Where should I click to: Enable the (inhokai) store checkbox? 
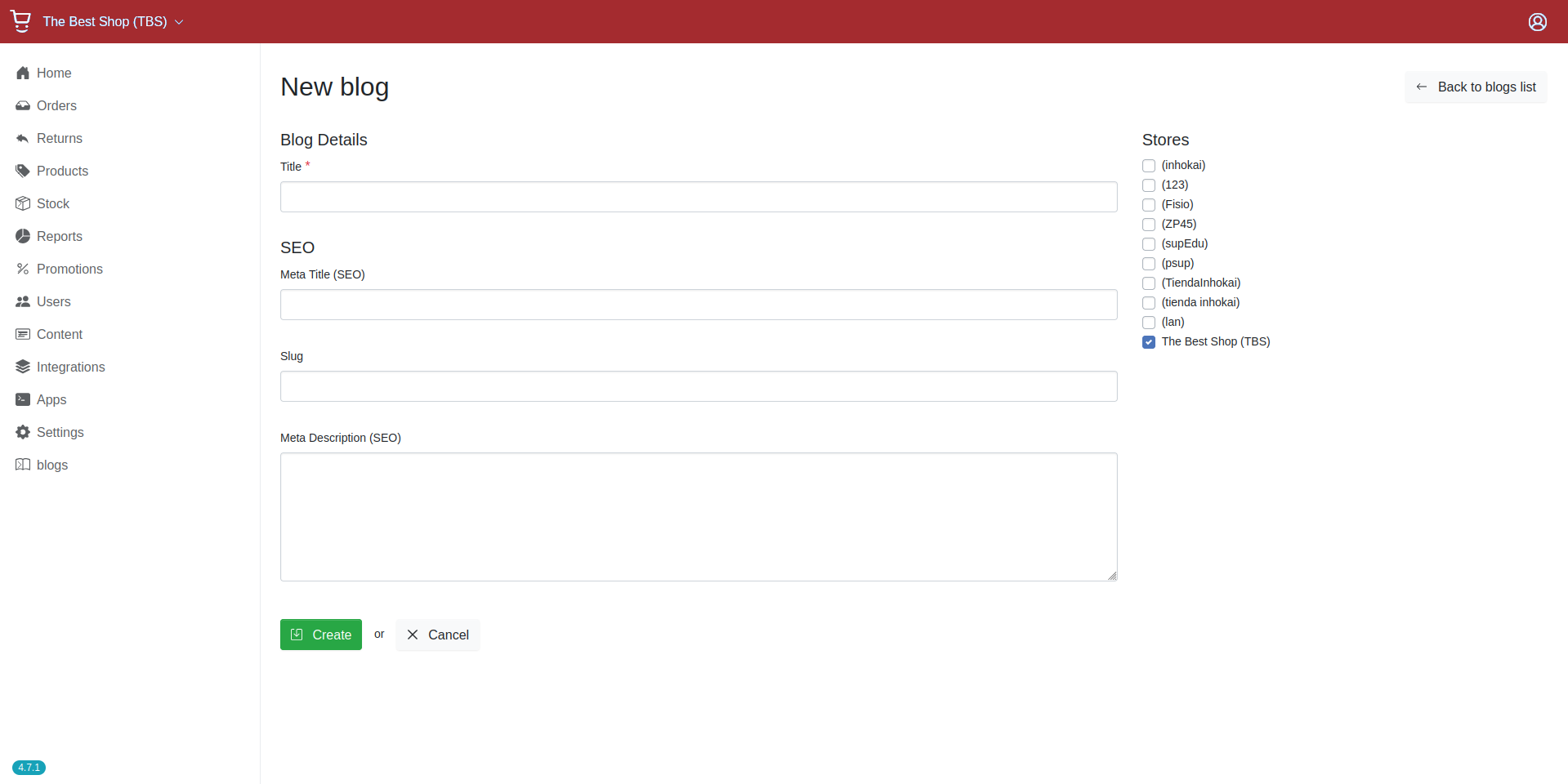tap(1149, 166)
